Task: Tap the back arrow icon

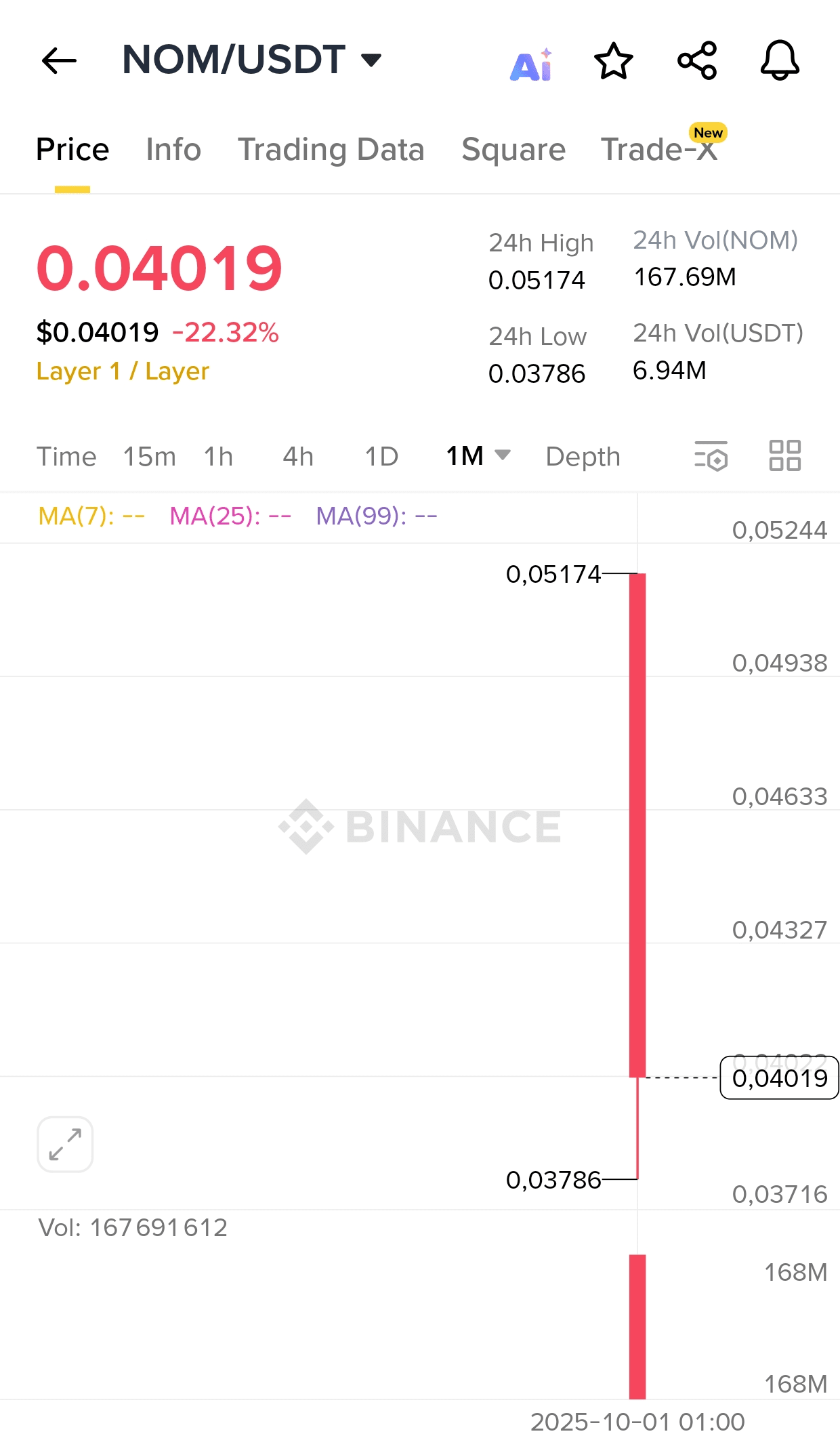Action: tap(59, 61)
